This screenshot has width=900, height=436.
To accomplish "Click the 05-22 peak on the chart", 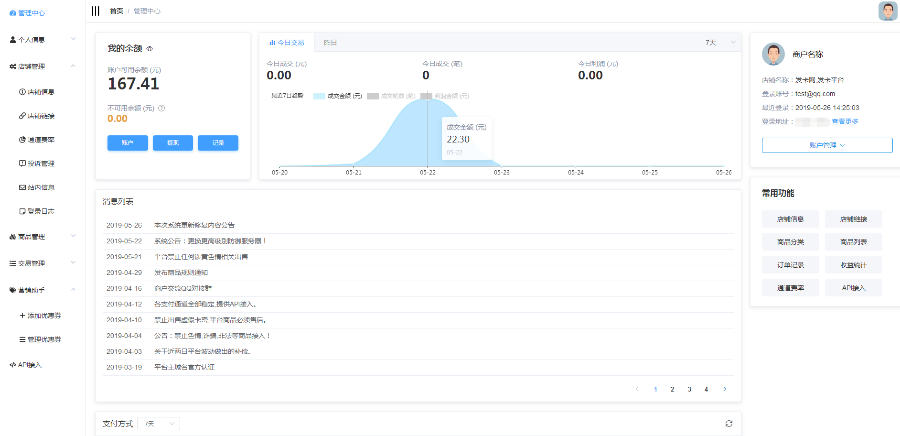I will pos(427,99).
